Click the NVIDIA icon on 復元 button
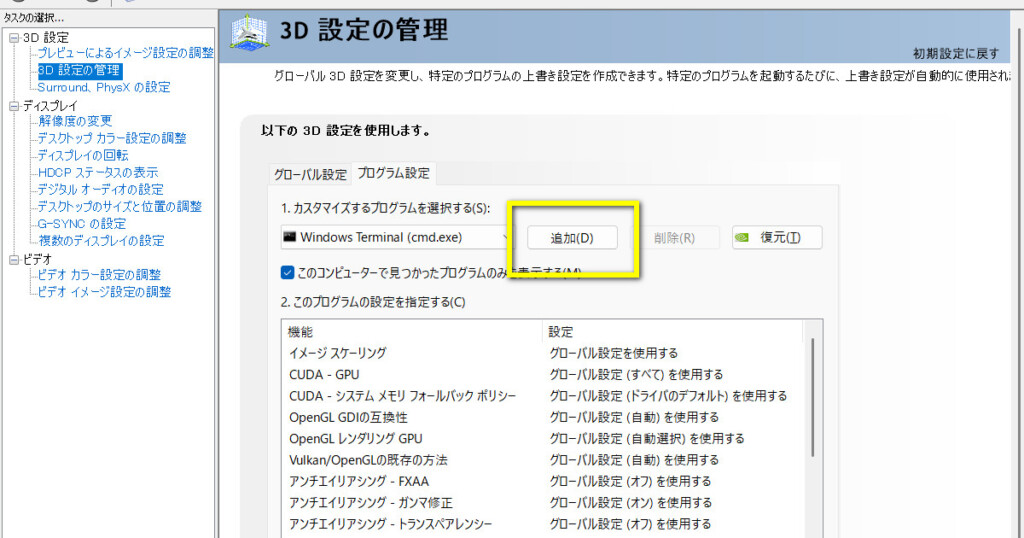The image size is (1024, 538). point(742,238)
